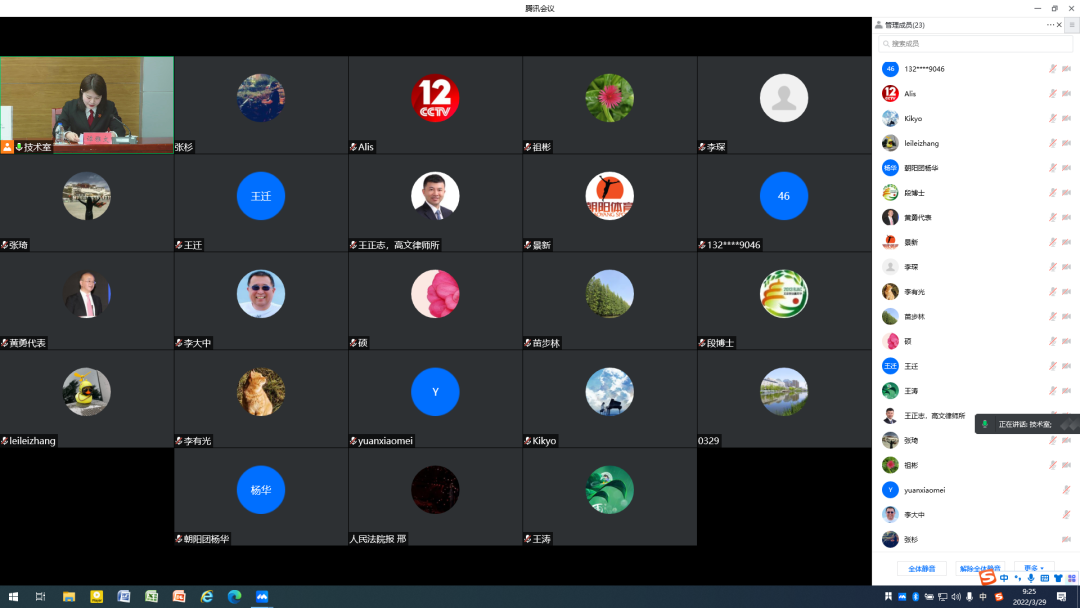The width and height of the screenshot is (1080, 608).
Task: Select member name yuanxiaomei in list
Action: [x=924, y=490]
